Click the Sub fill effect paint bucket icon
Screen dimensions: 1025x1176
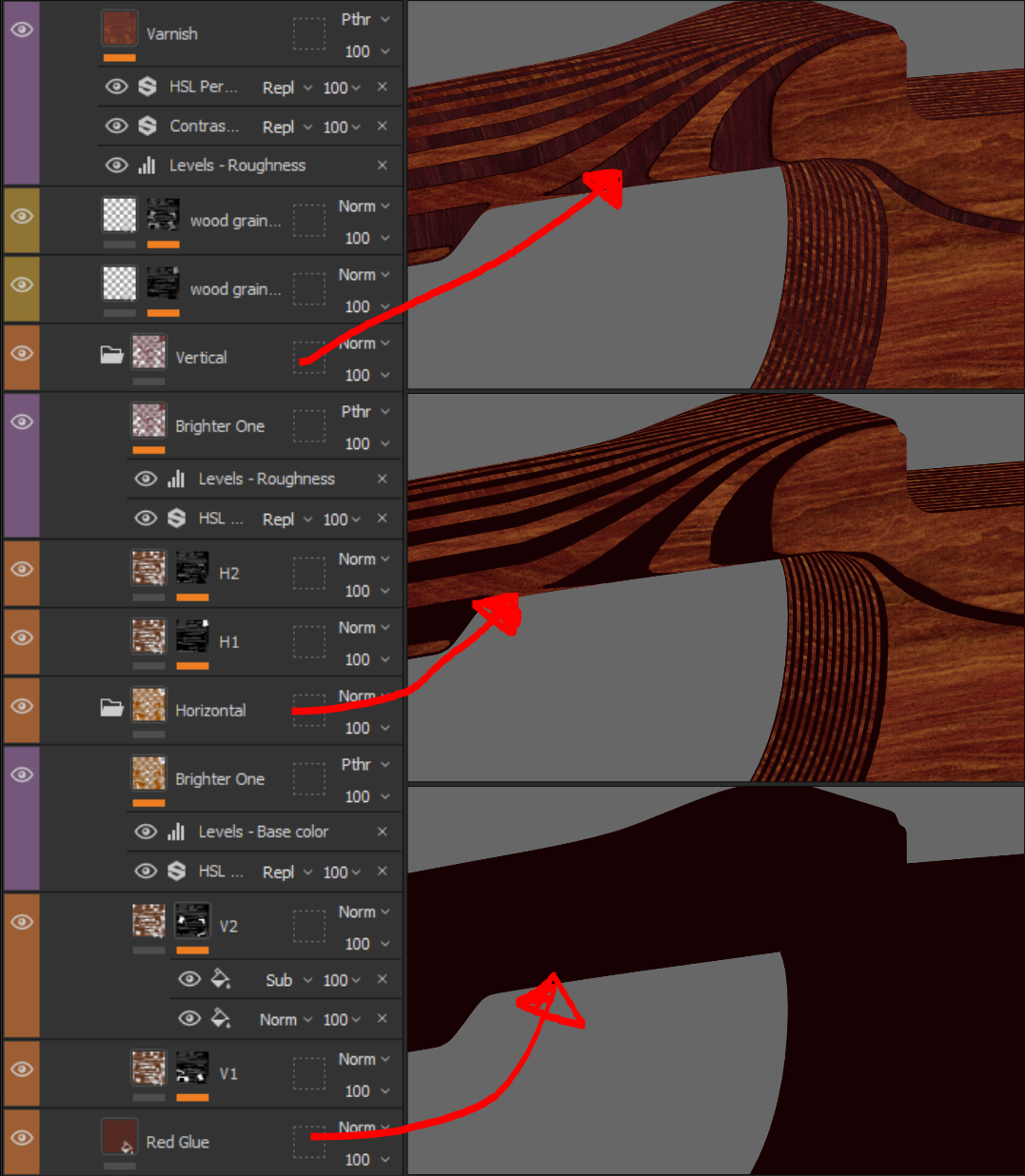click(x=220, y=978)
